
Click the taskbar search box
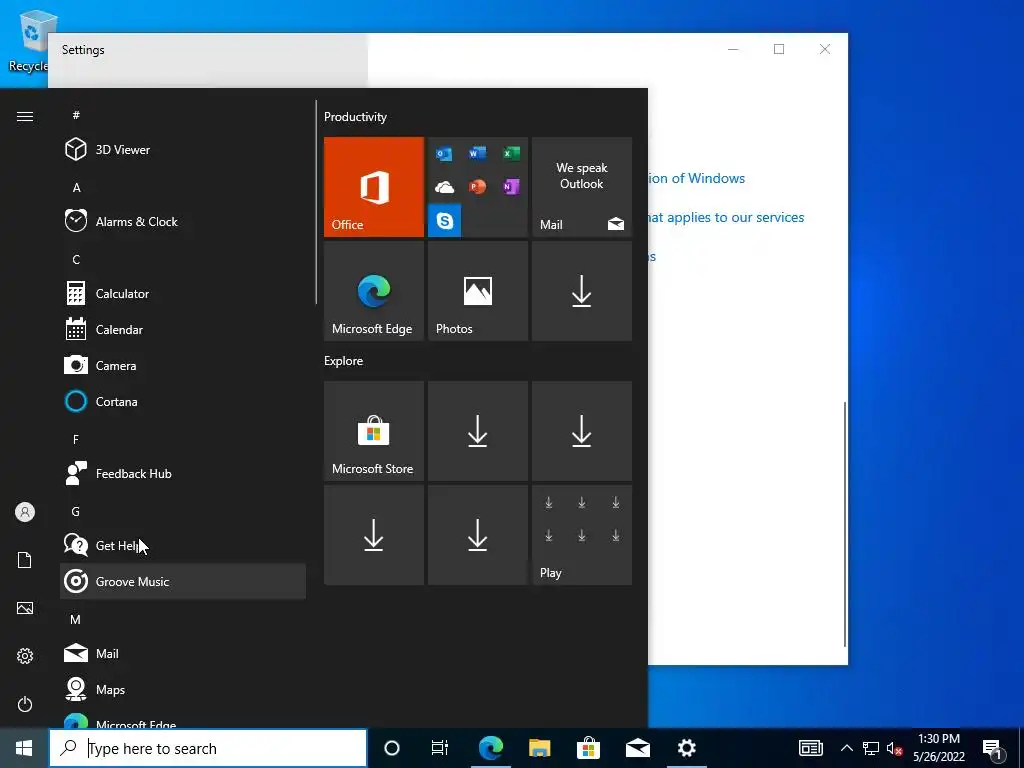click(208, 748)
